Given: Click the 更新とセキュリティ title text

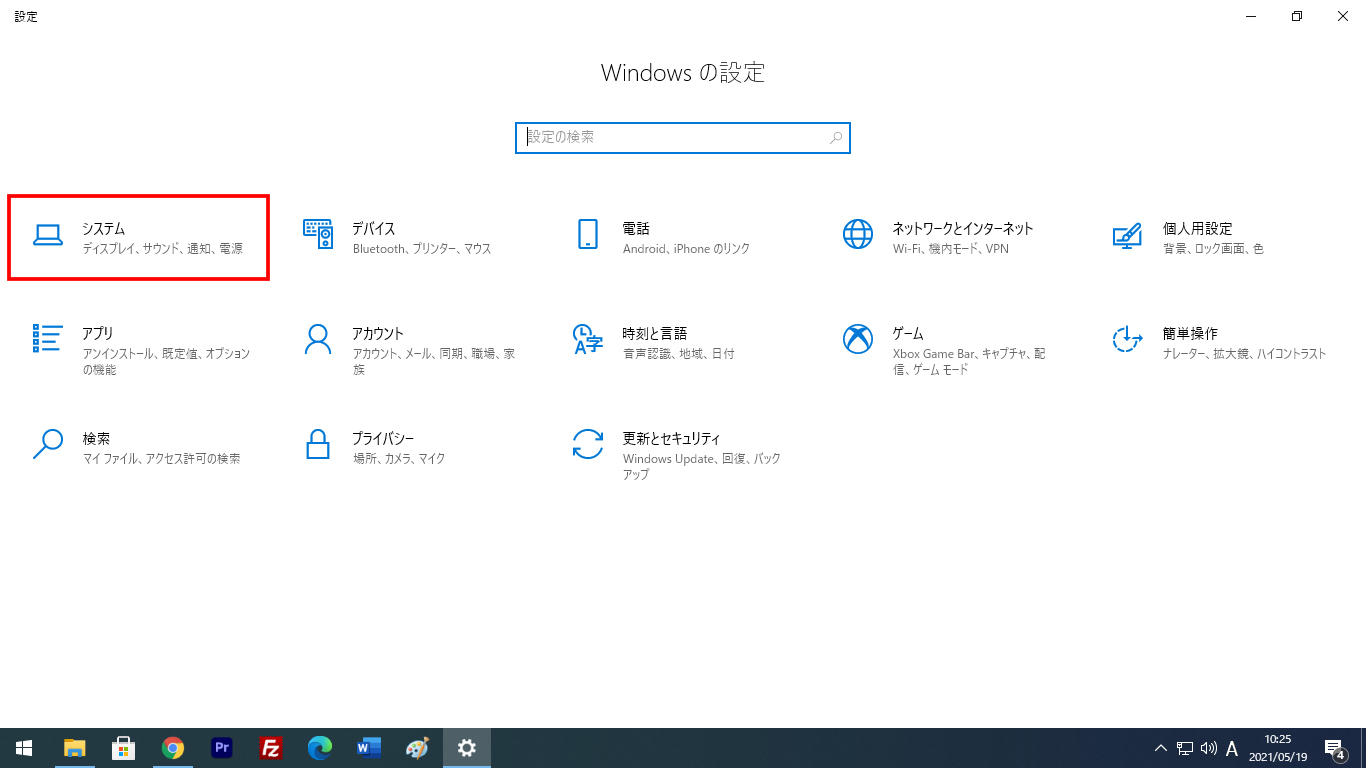Looking at the screenshot, I should pos(671,439).
